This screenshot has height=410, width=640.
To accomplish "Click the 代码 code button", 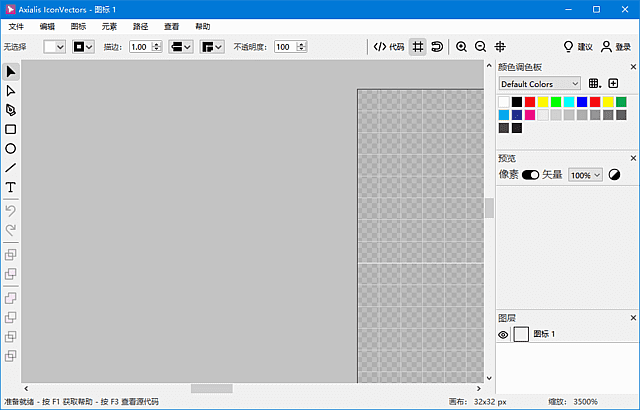I will (x=389, y=46).
